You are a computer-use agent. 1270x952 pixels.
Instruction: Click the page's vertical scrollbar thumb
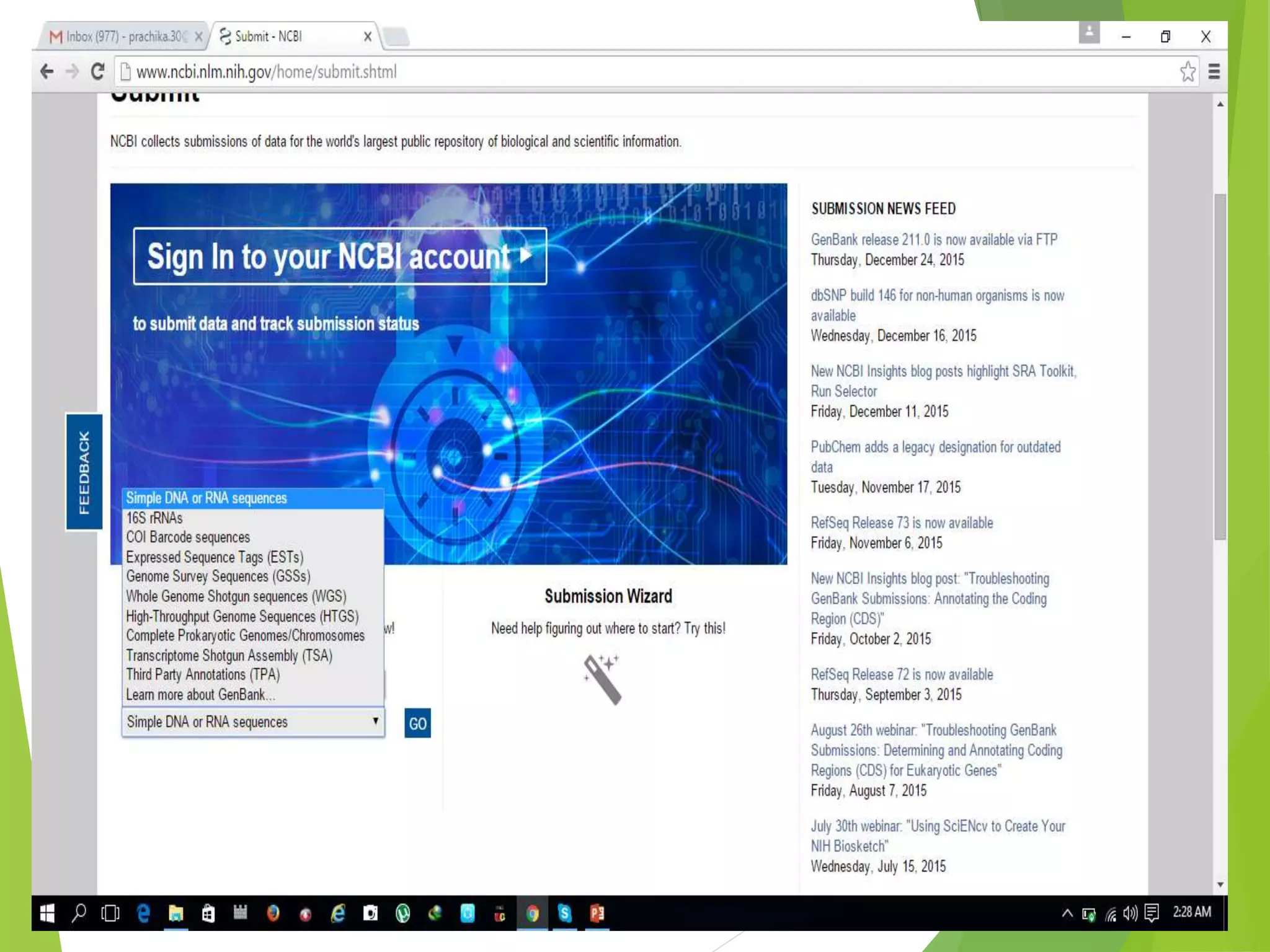click(1219, 366)
